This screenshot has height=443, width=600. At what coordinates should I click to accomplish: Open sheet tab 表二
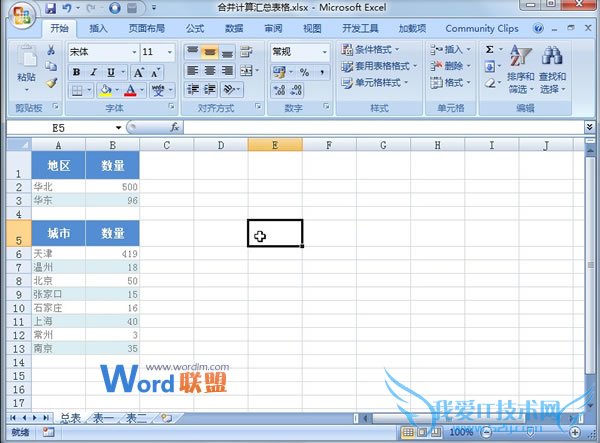pos(136,418)
